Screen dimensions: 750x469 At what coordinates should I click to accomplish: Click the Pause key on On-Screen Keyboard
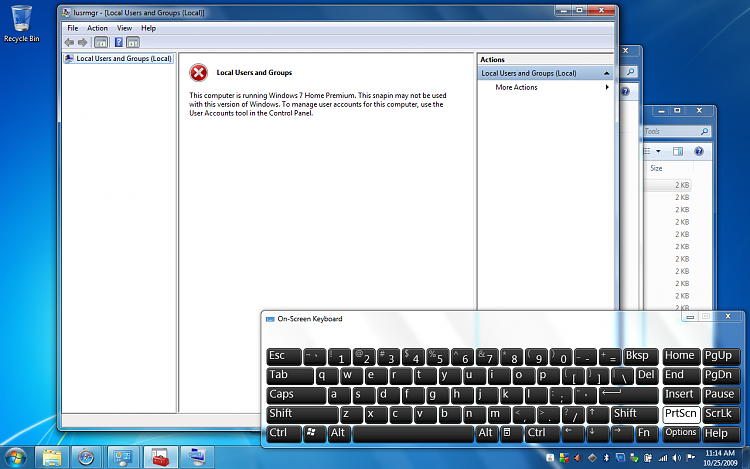(721, 395)
